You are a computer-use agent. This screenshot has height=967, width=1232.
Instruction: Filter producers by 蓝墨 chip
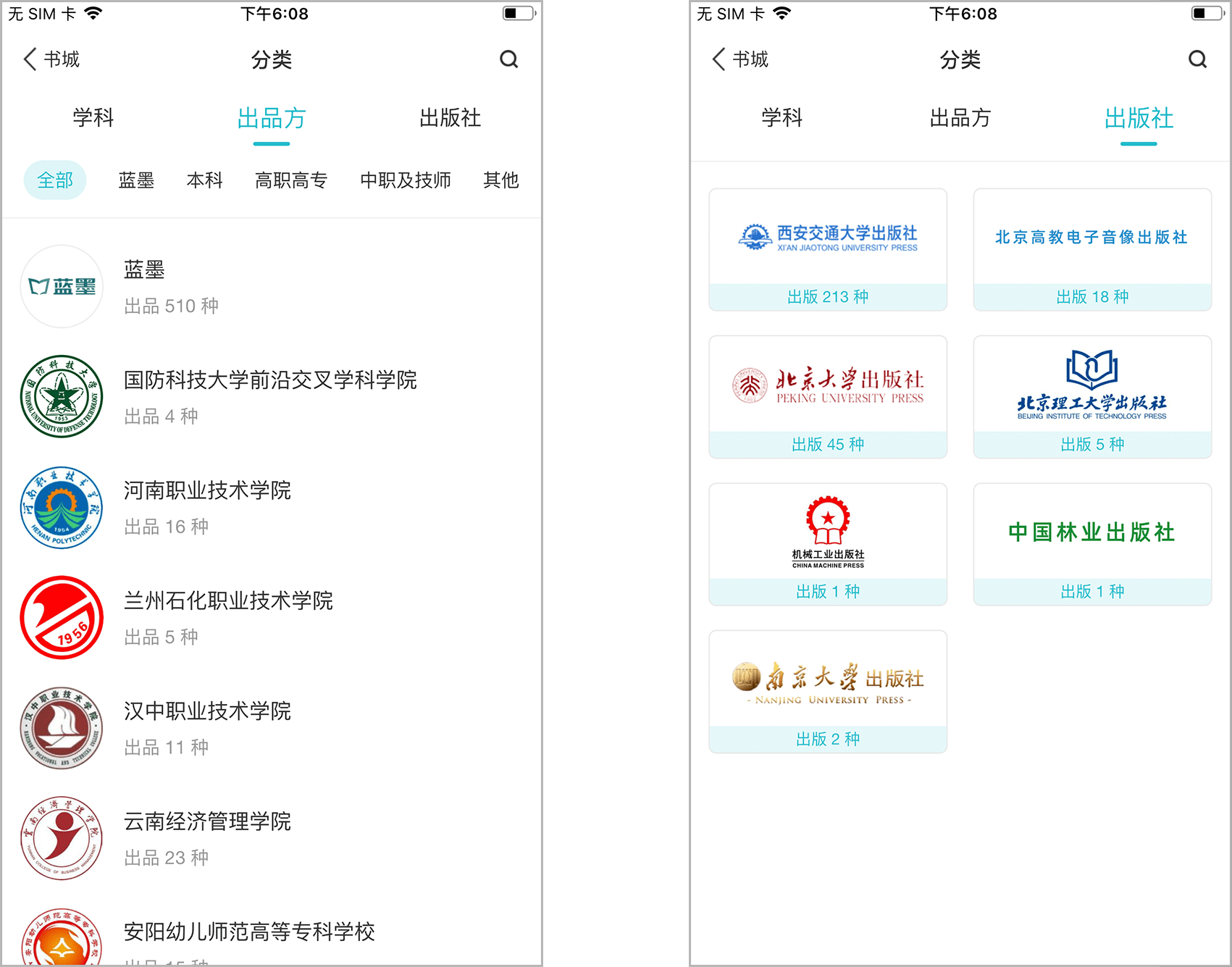[136, 180]
